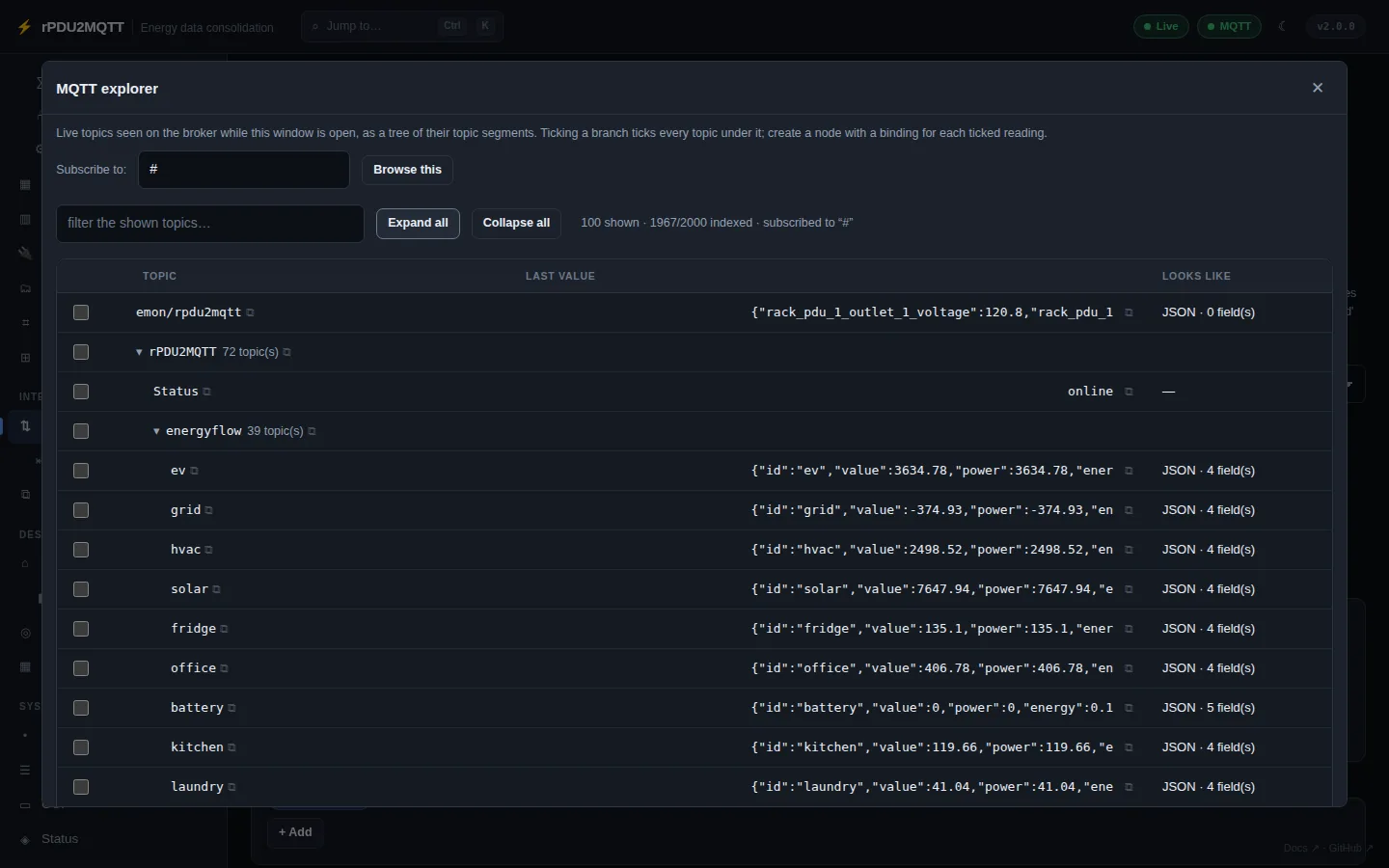The width and height of the screenshot is (1389, 868).
Task: Tick the ev topic checkbox
Action: coord(81,471)
